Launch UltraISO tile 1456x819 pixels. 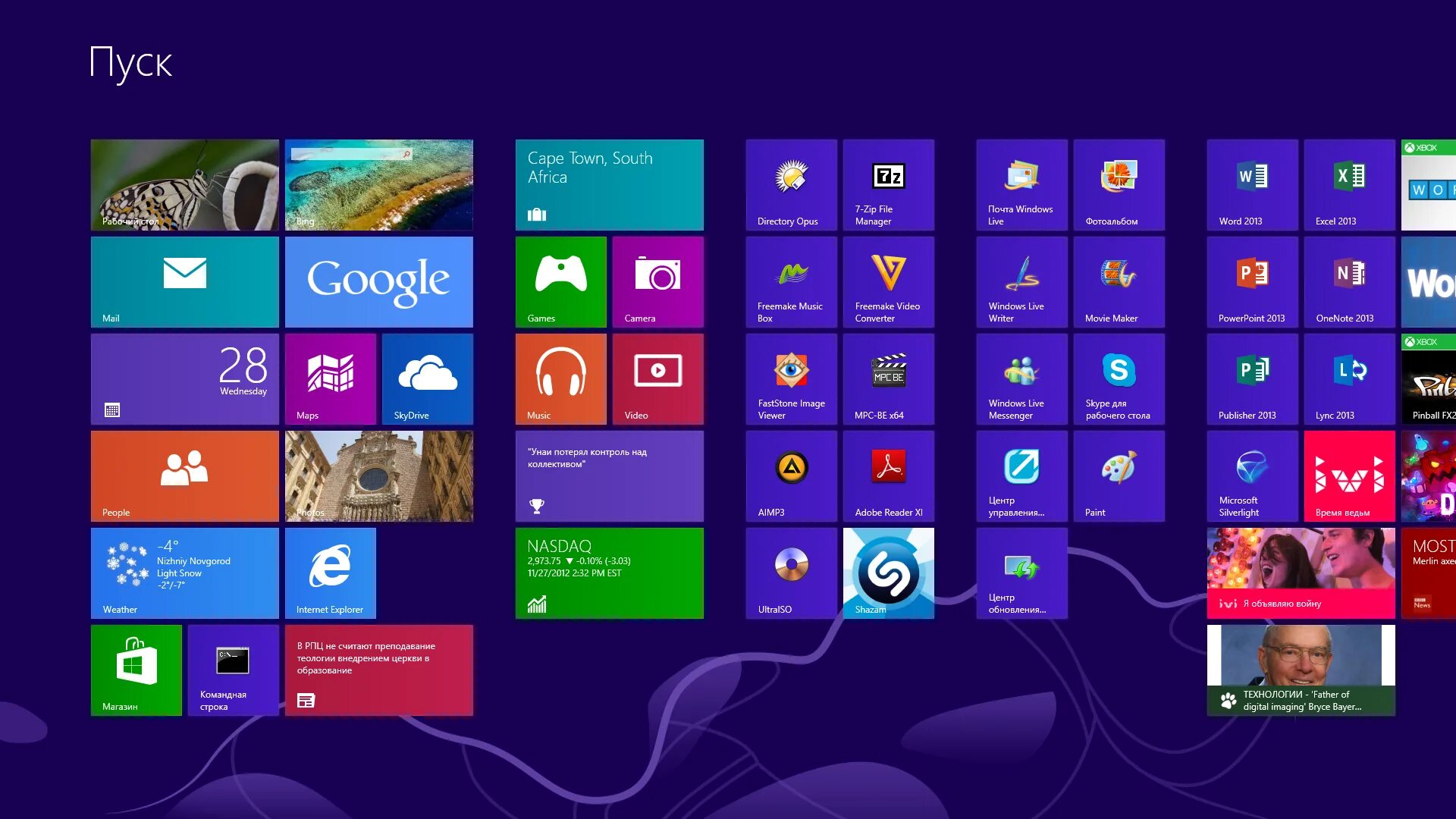pos(791,573)
